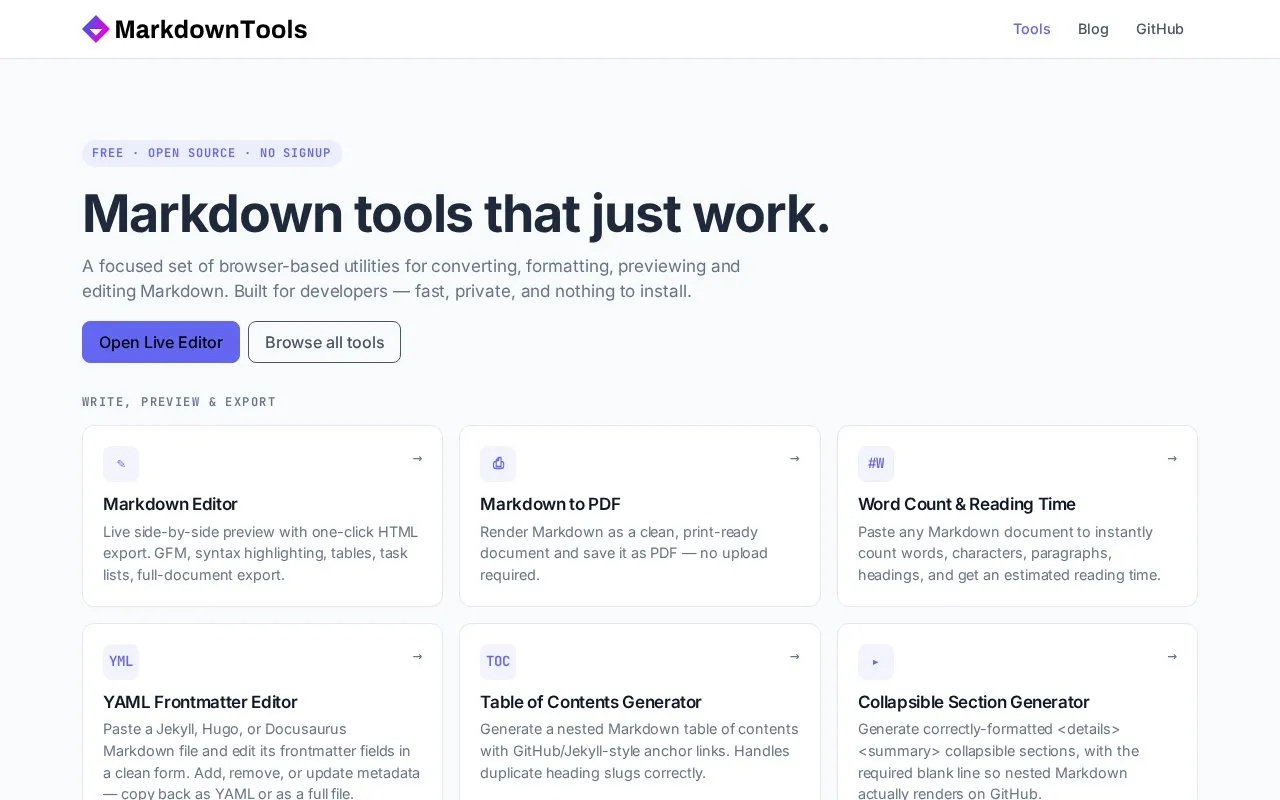Click the Browse all tools button

click(x=324, y=342)
